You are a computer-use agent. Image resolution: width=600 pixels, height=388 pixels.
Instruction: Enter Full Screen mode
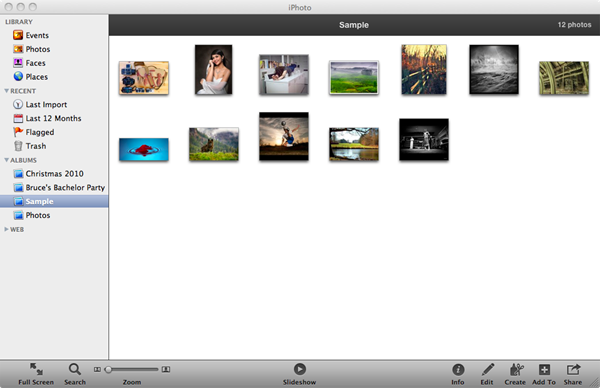tap(36, 373)
